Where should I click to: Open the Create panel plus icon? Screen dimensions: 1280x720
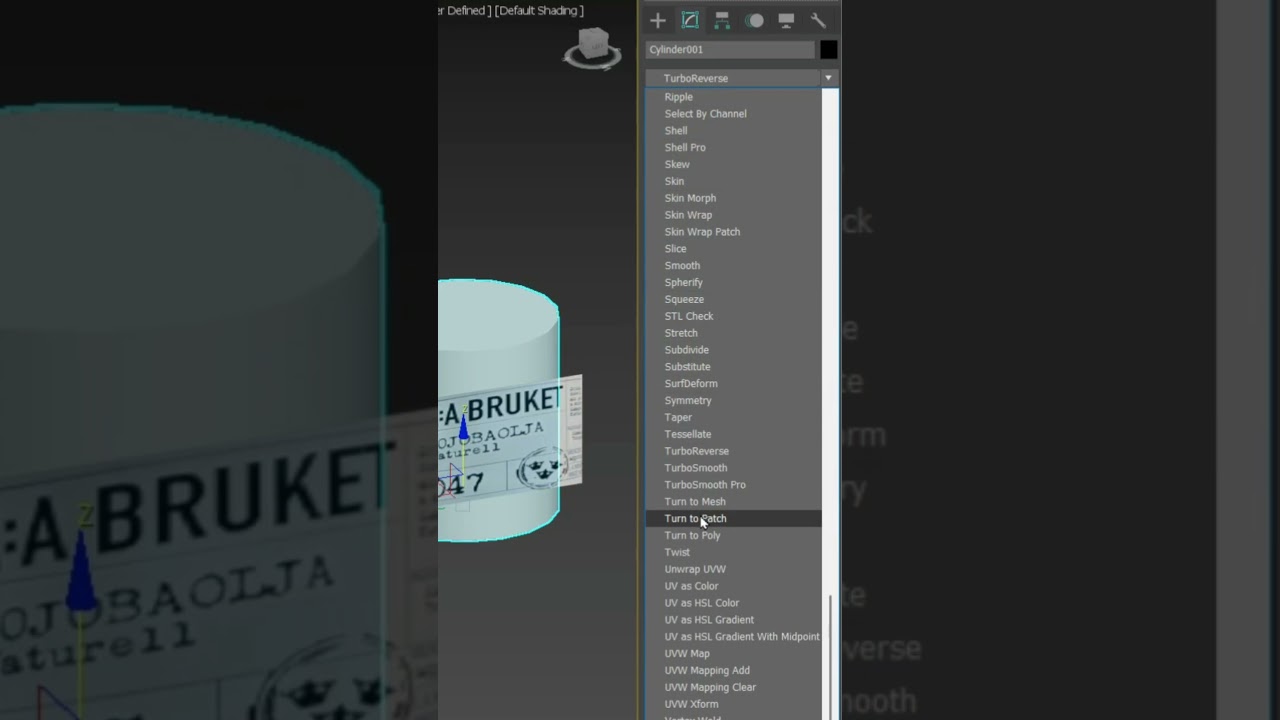pos(657,20)
